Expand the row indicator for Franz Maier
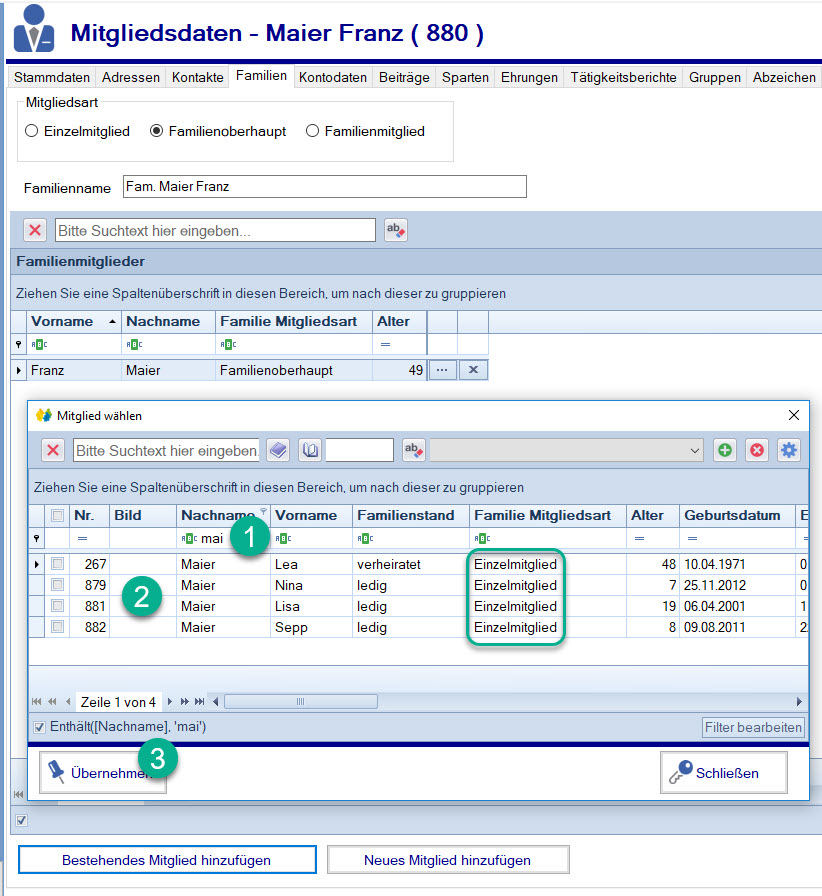 [x=19, y=371]
